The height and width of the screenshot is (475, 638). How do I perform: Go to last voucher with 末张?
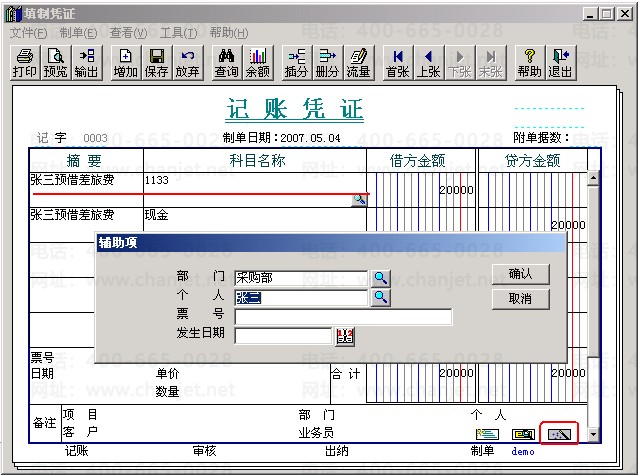[x=491, y=63]
